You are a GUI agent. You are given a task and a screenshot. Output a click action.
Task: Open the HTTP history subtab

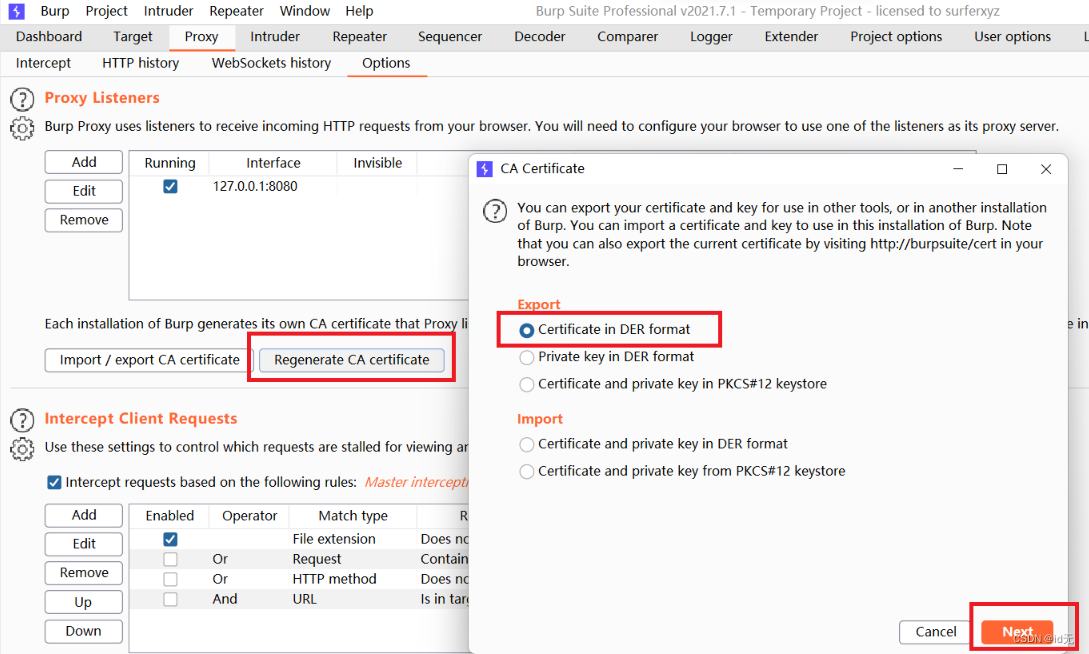(x=140, y=63)
